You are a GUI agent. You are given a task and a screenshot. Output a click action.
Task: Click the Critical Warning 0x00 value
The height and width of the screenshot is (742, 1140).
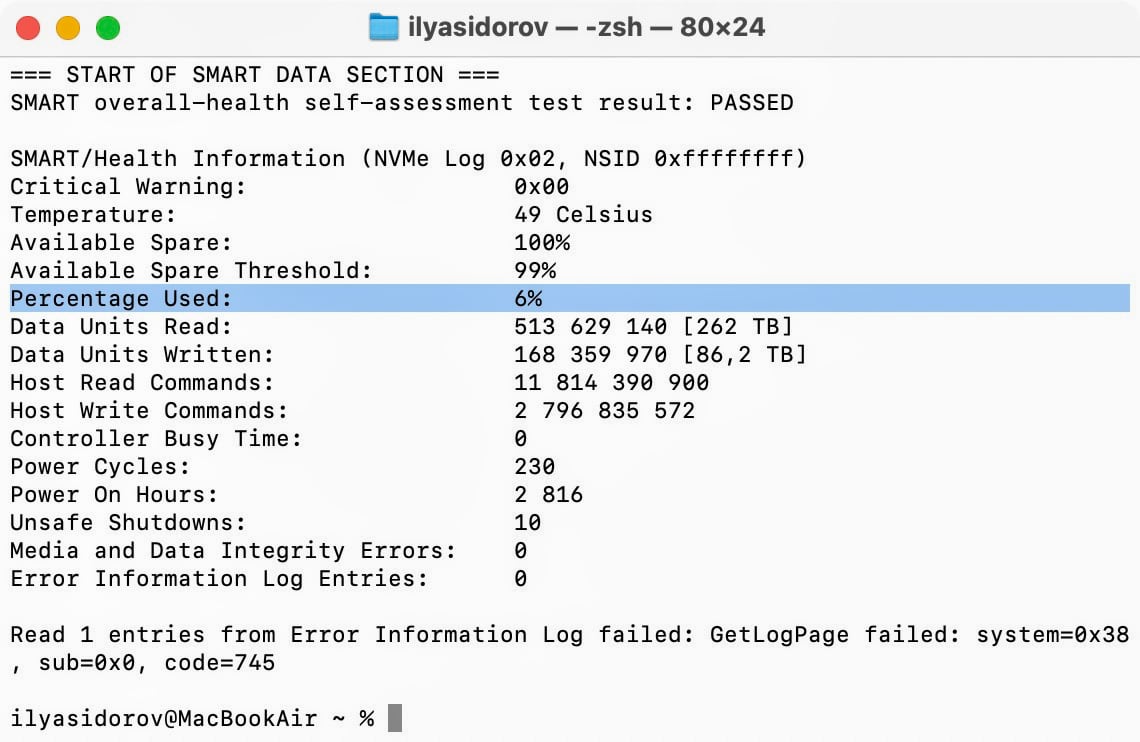(541, 186)
